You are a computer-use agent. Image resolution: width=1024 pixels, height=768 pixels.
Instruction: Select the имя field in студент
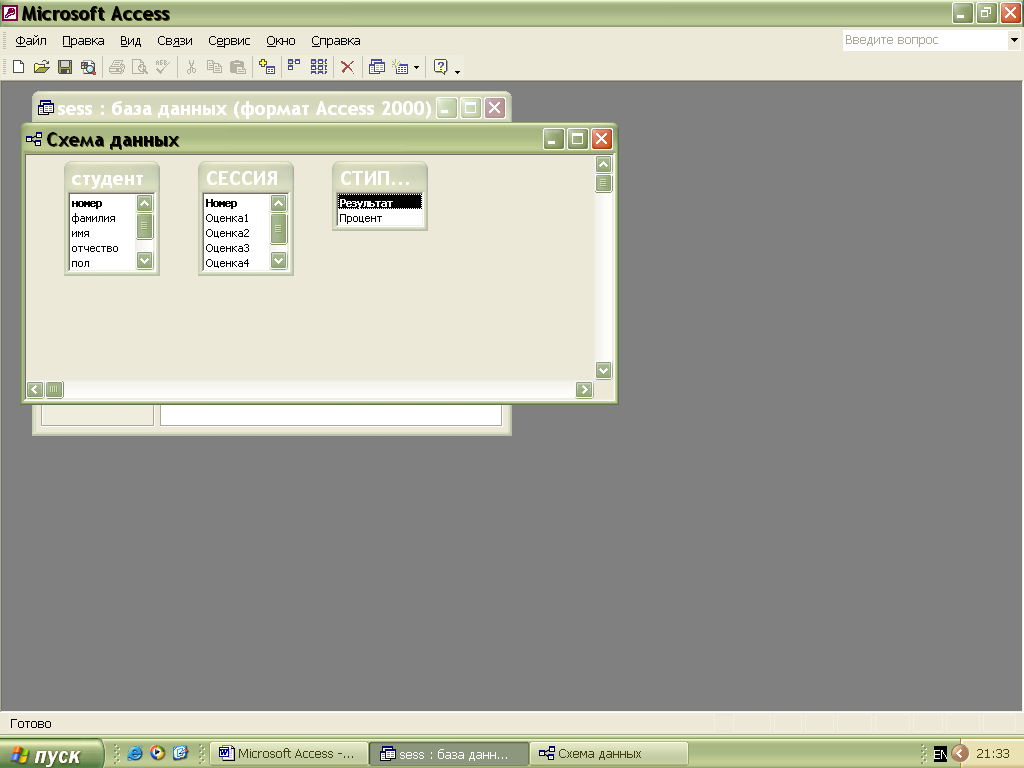pos(103,233)
